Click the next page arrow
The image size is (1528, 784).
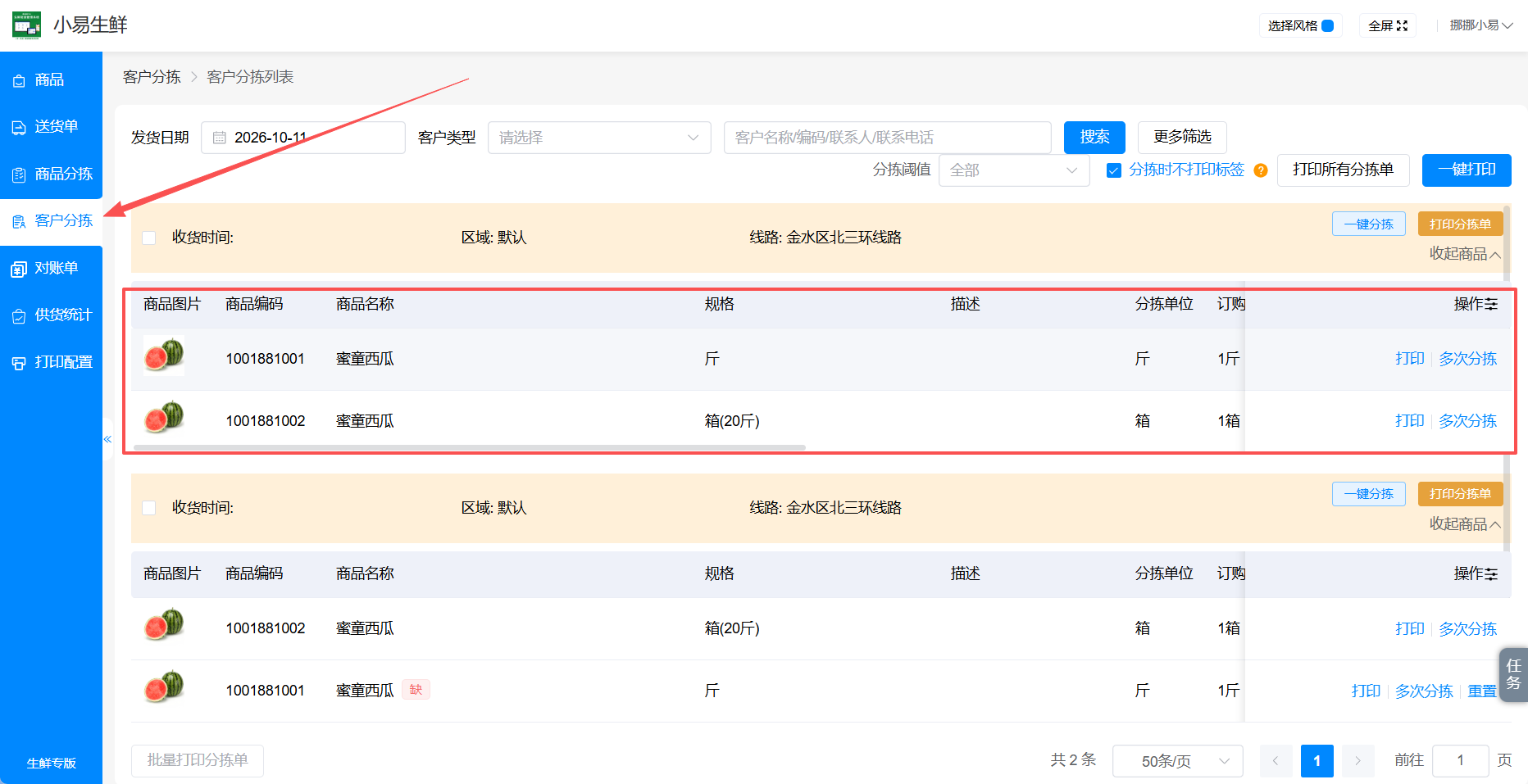pos(1357,761)
